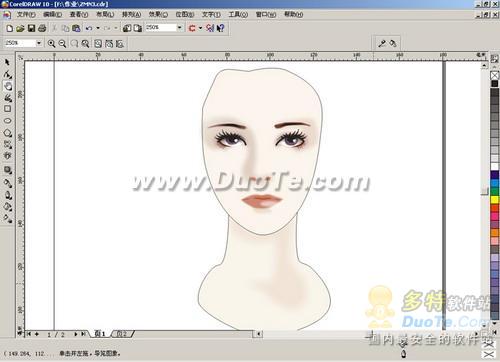
Task: Click the horizontal scrollbar left arrow
Action: tap(258, 334)
